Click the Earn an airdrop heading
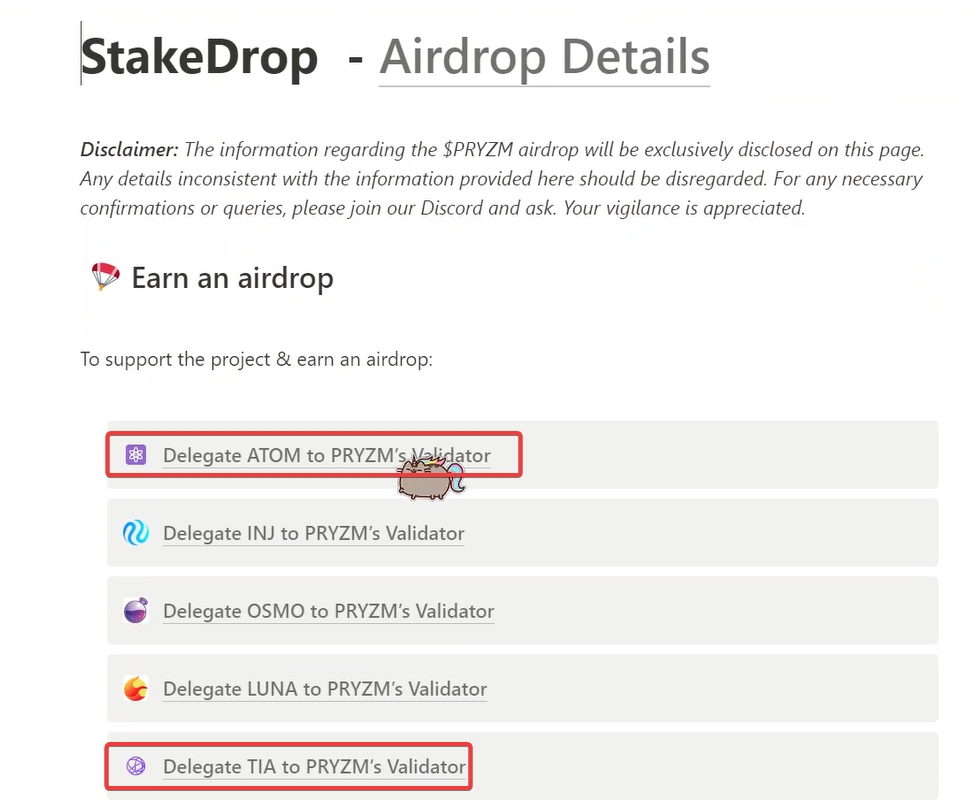Viewport: 977px width, 808px height. [232, 278]
